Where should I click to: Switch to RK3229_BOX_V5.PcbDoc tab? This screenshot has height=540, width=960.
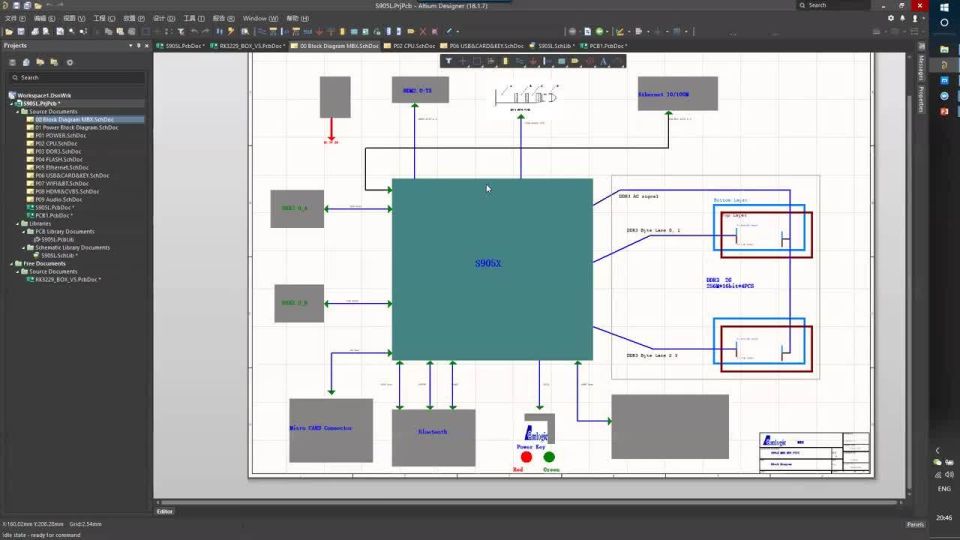coord(247,45)
